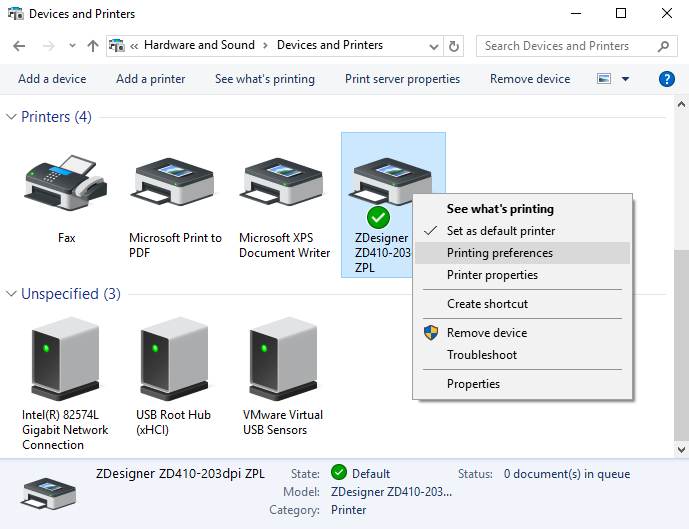Click the vertical scrollbar up arrow
Viewport: 689px width, 529px height.
(681, 104)
